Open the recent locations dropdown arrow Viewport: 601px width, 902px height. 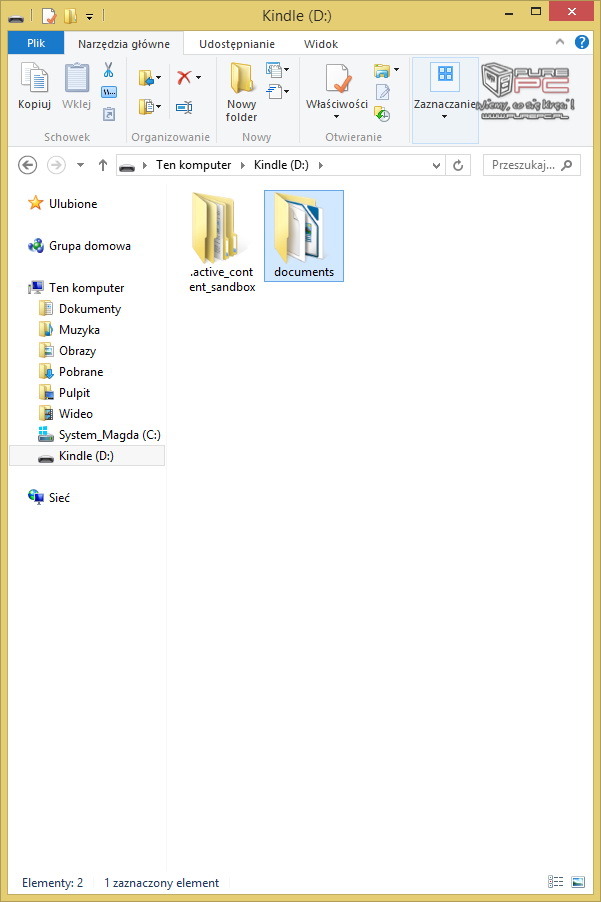tap(81, 165)
